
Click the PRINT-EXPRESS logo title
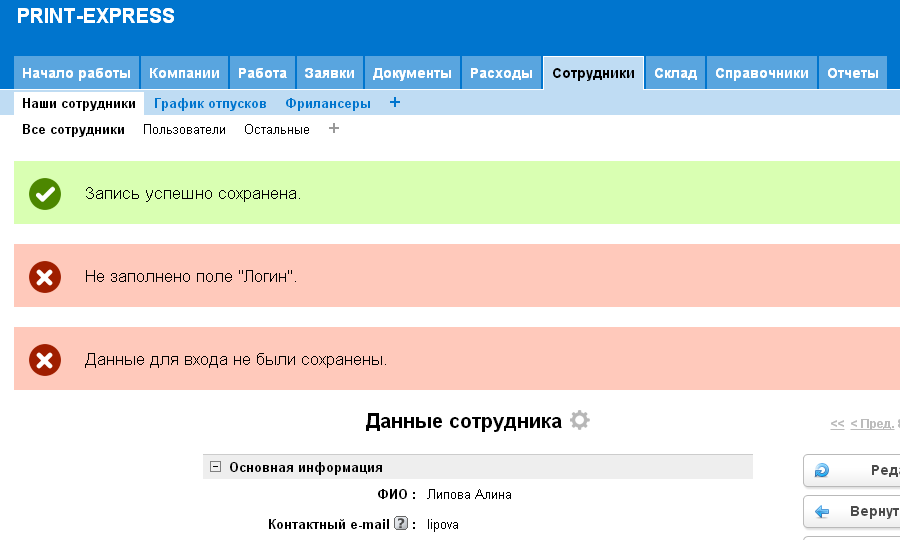(96, 16)
